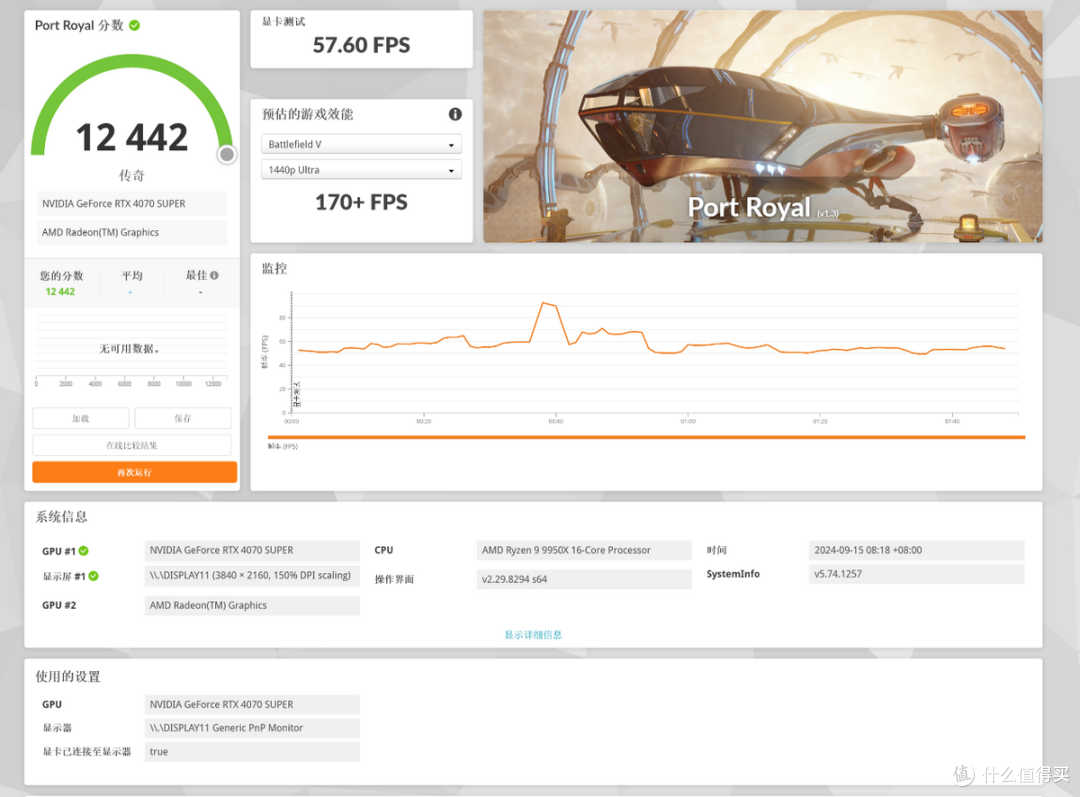The height and width of the screenshot is (797, 1080).
Task: Click the green check next to GPU #1
Action: pyautogui.click(x=83, y=551)
